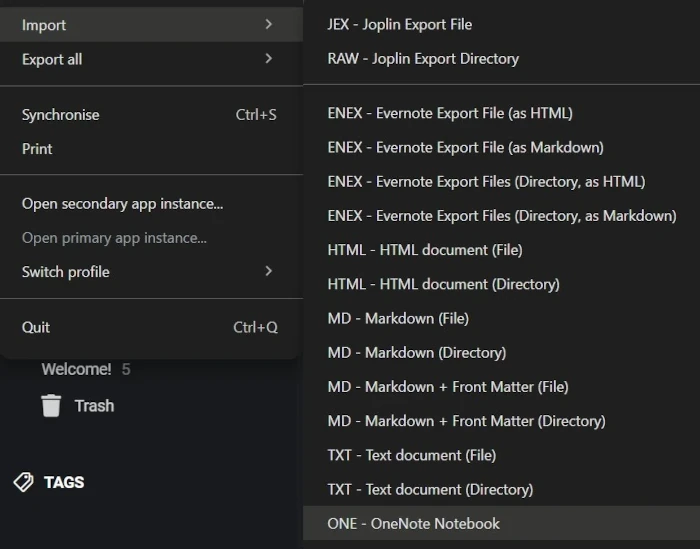Select Synchronise menu entry

point(151,115)
